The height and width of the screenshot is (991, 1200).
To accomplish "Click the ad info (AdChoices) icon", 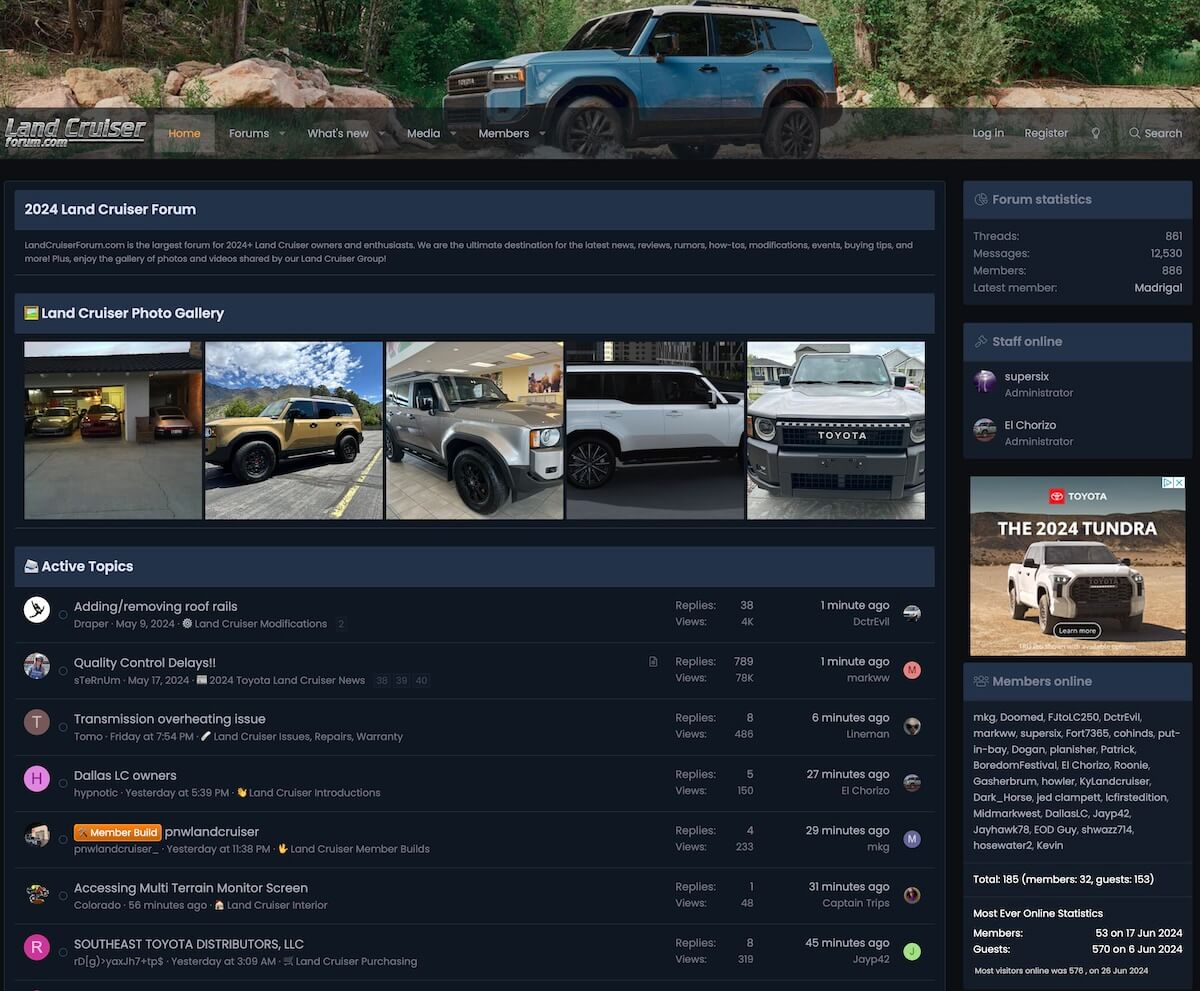I will click(1167, 483).
